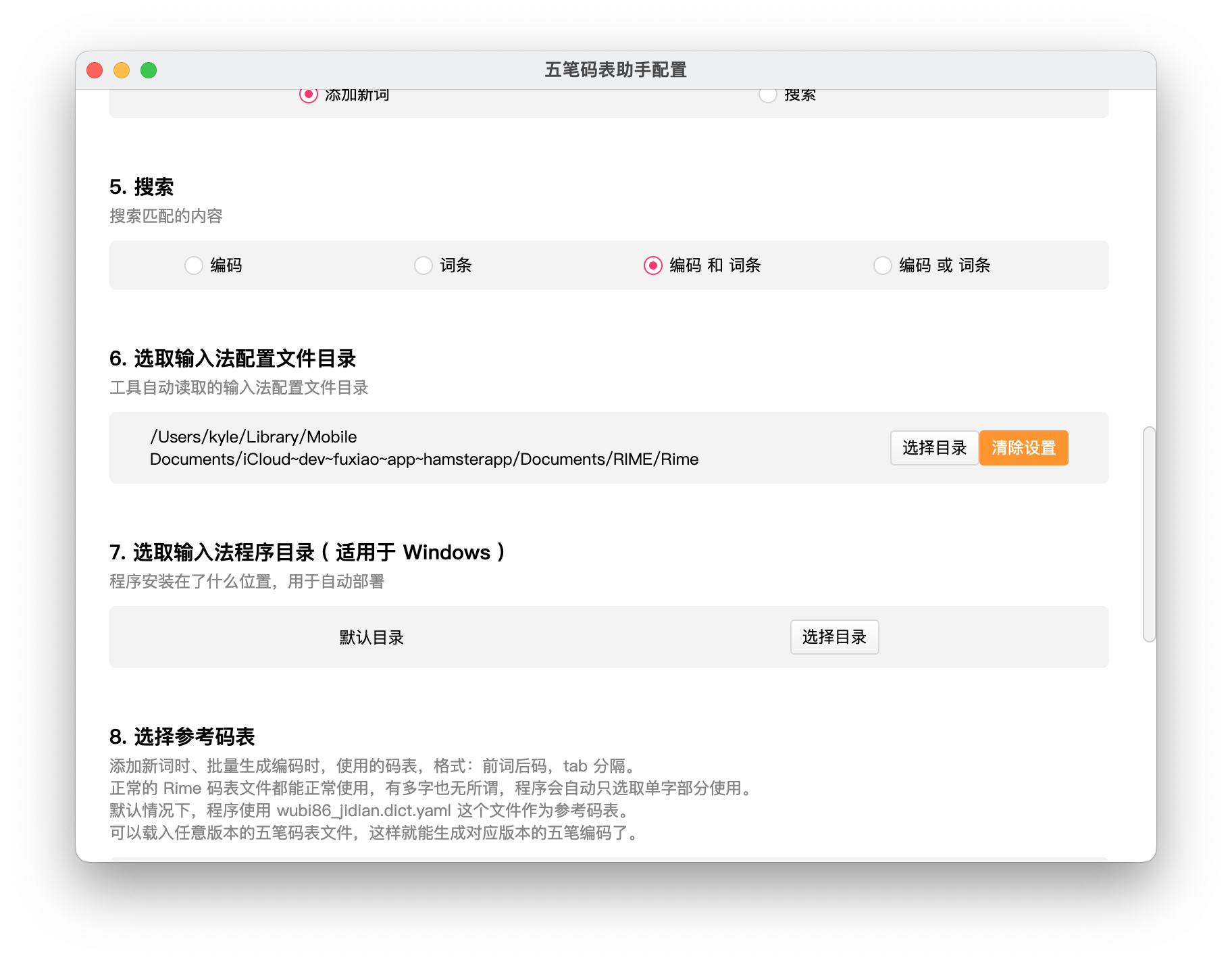The width and height of the screenshot is (1232, 962).
Task: Enable 编码 或 词条 matching
Action: (x=882, y=265)
